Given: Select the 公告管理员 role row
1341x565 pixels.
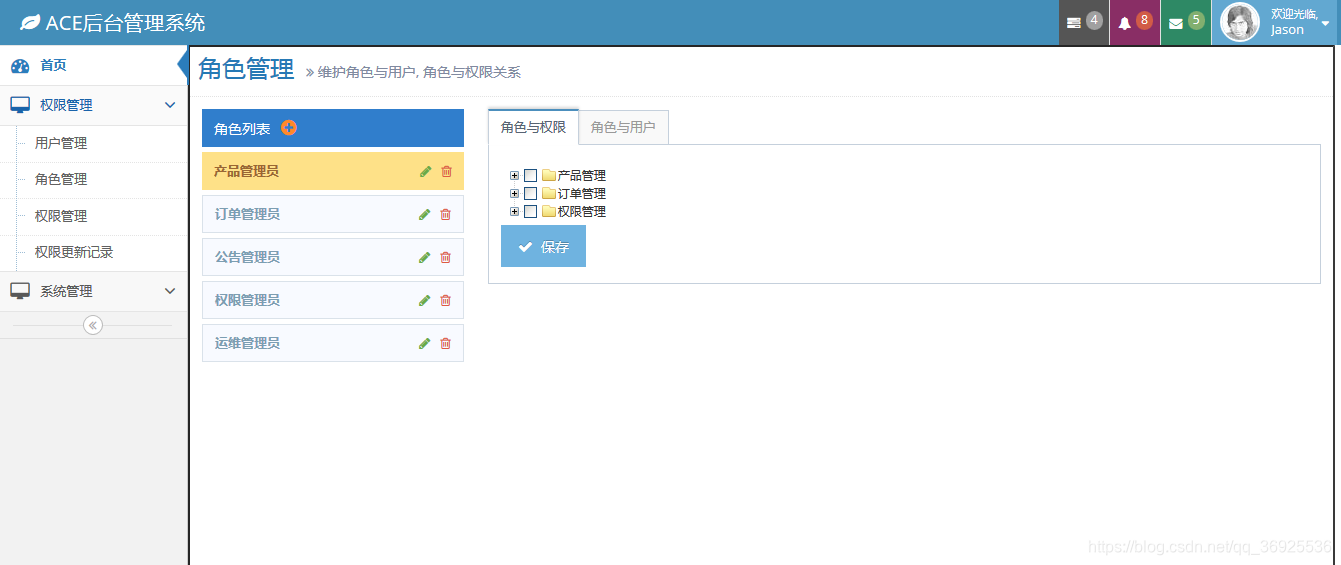Looking at the screenshot, I should [x=333, y=257].
